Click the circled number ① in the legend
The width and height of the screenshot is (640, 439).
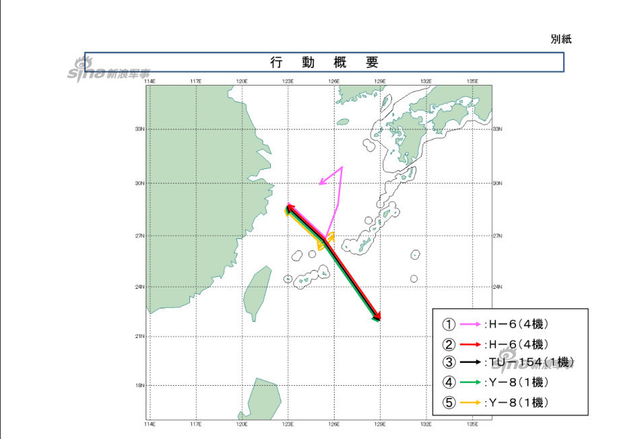click(x=449, y=324)
